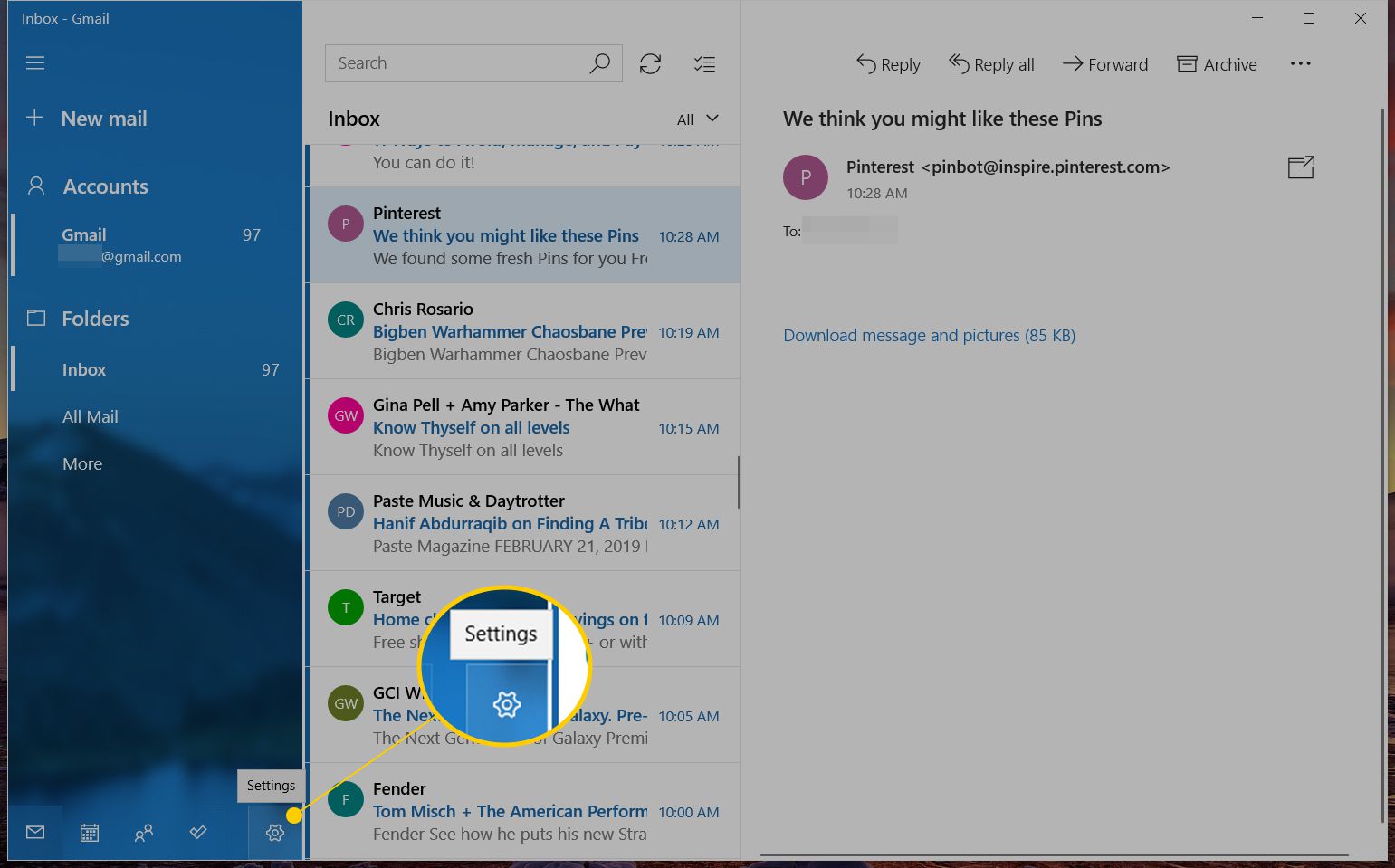The width and height of the screenshot is (1395, 868).
Task: Click the magnifier search icon
Action: tap(599, 63)
